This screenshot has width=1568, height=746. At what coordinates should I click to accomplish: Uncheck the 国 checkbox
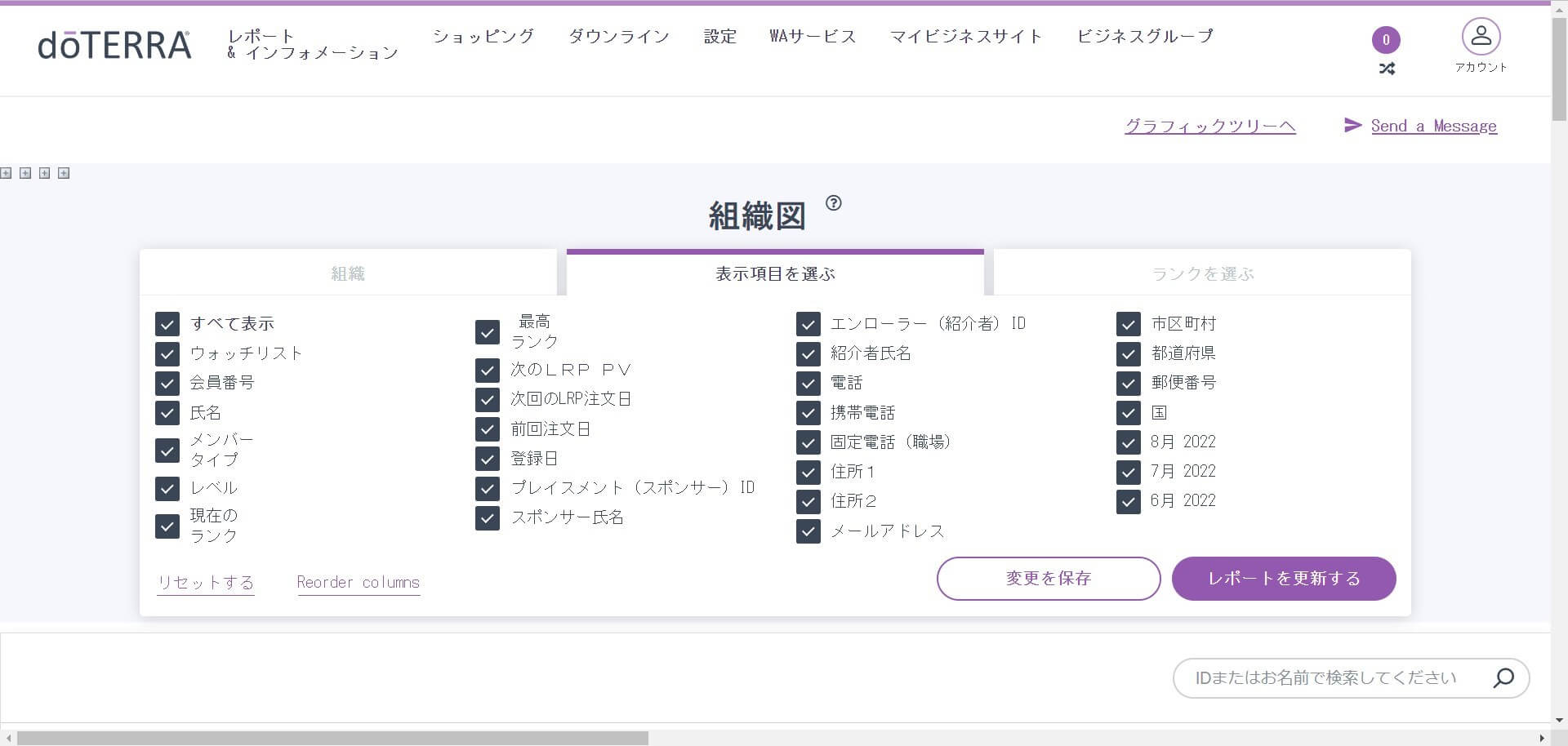coord(1129,413)
